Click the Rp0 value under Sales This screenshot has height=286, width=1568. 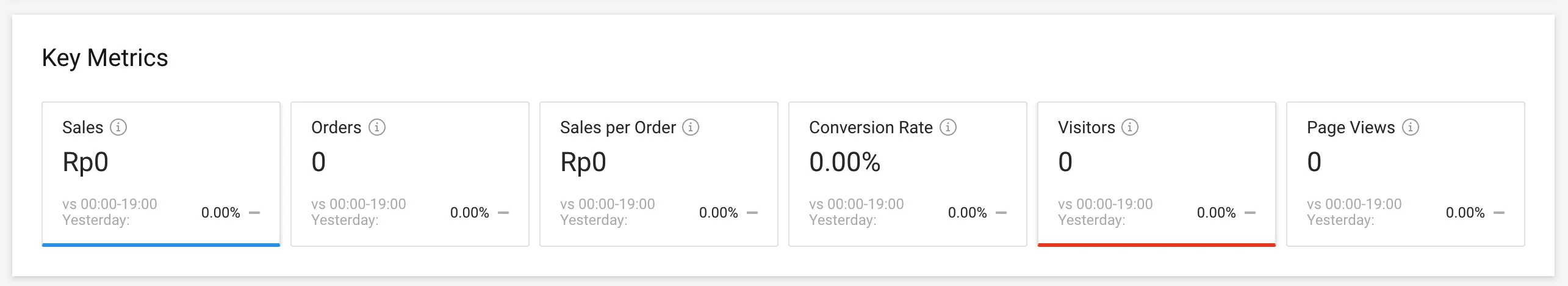point(85,162)
